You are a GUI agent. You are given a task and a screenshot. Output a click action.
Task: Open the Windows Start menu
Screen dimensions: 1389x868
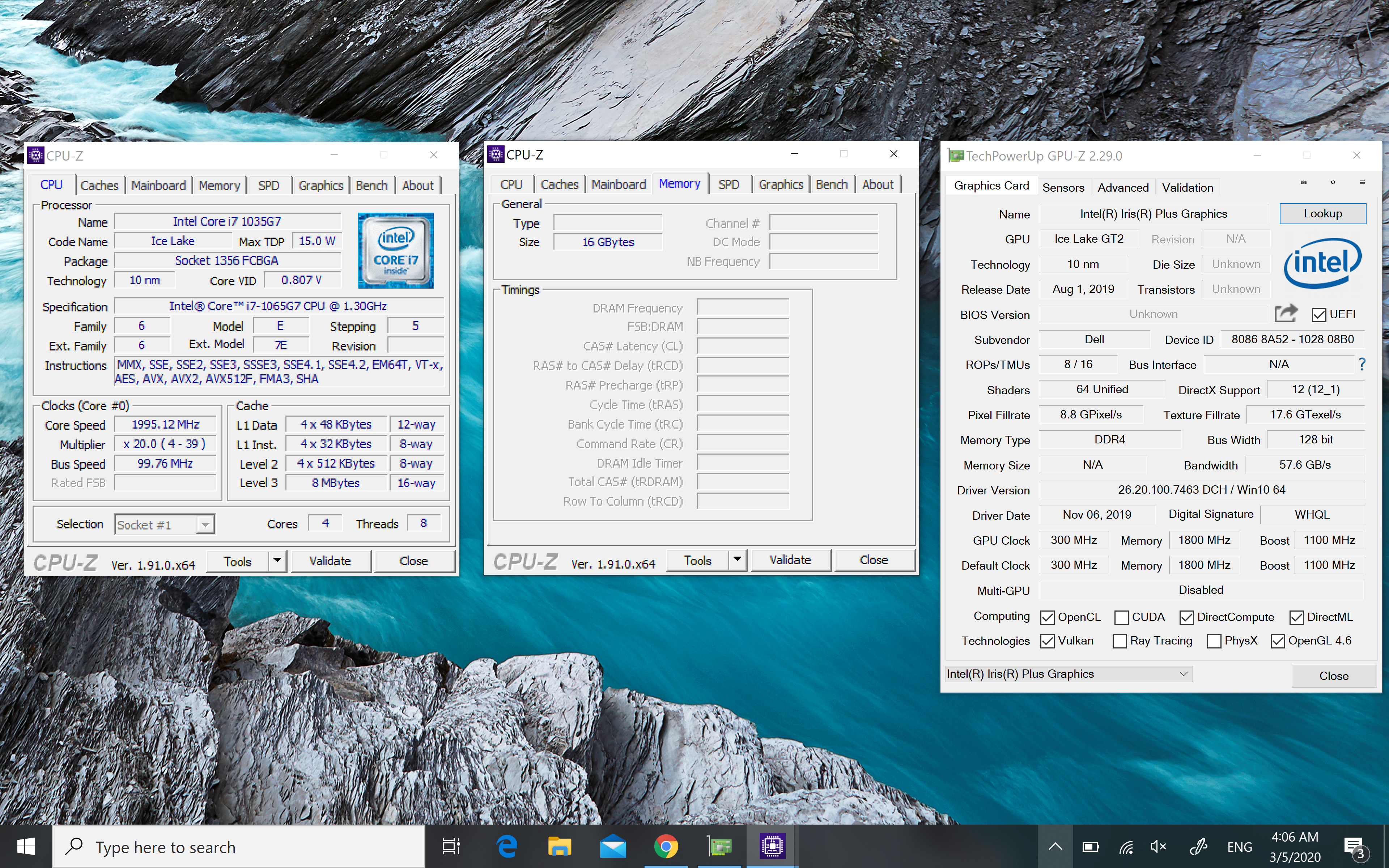[26, 846]
